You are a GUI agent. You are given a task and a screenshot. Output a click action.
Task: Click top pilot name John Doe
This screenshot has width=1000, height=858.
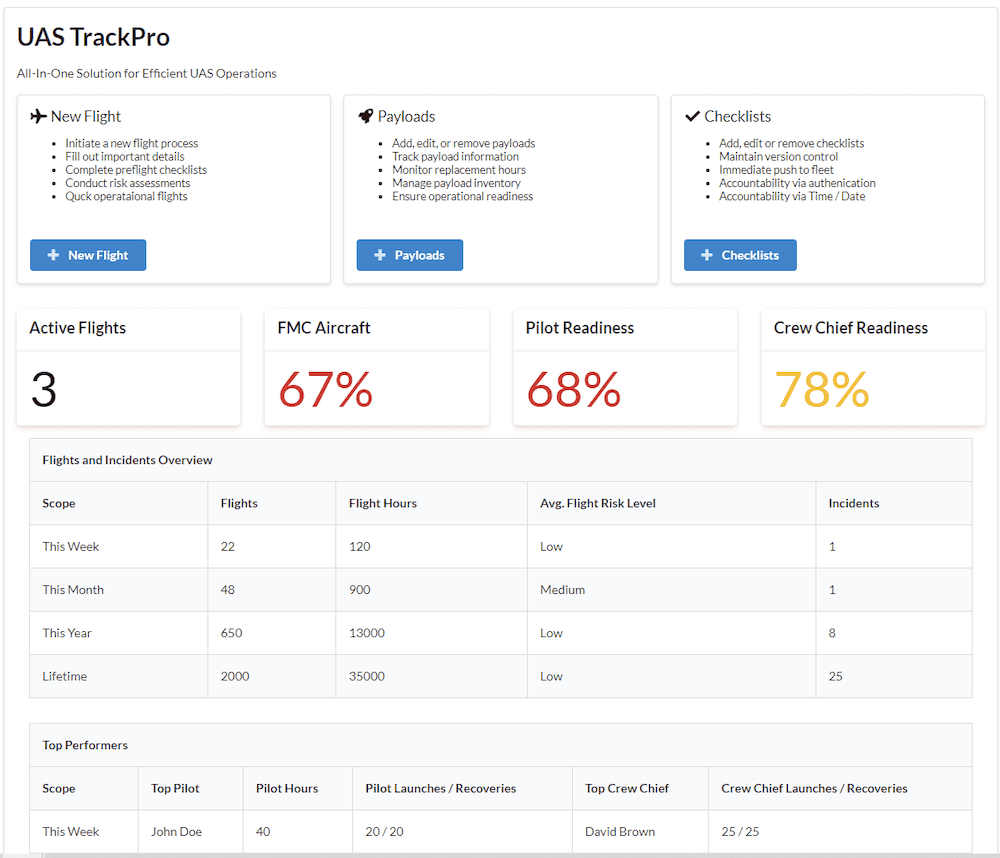tap(176, 832)
